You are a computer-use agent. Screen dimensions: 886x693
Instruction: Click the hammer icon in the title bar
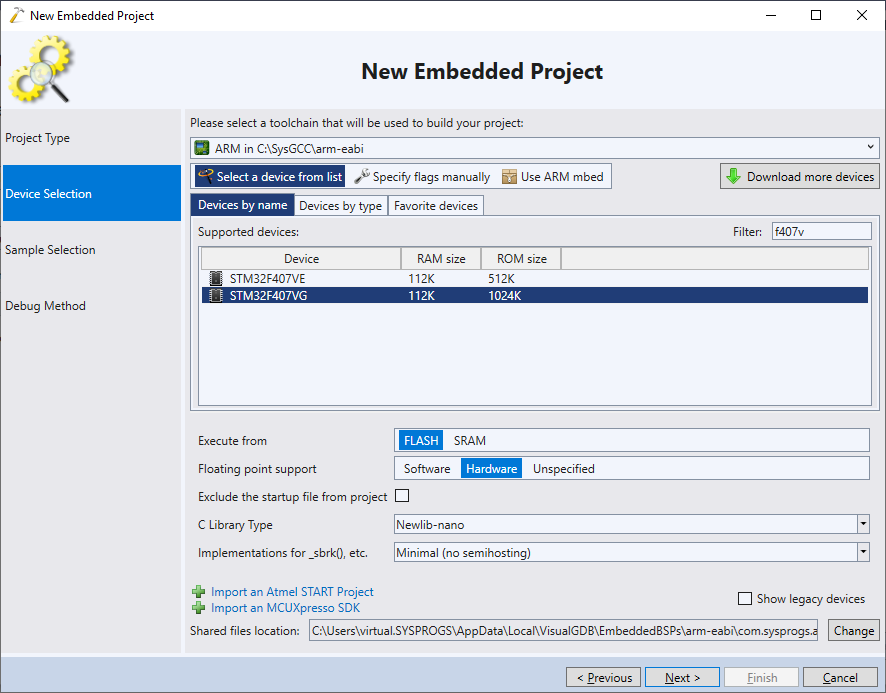tap(17, 15)
